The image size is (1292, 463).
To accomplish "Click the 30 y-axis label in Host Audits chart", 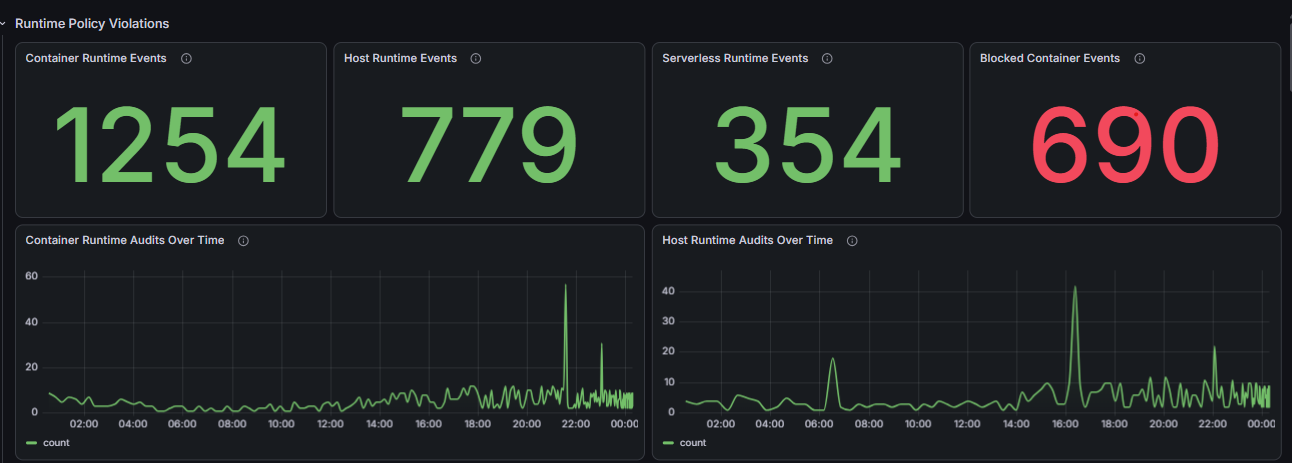I will point(668,321).
